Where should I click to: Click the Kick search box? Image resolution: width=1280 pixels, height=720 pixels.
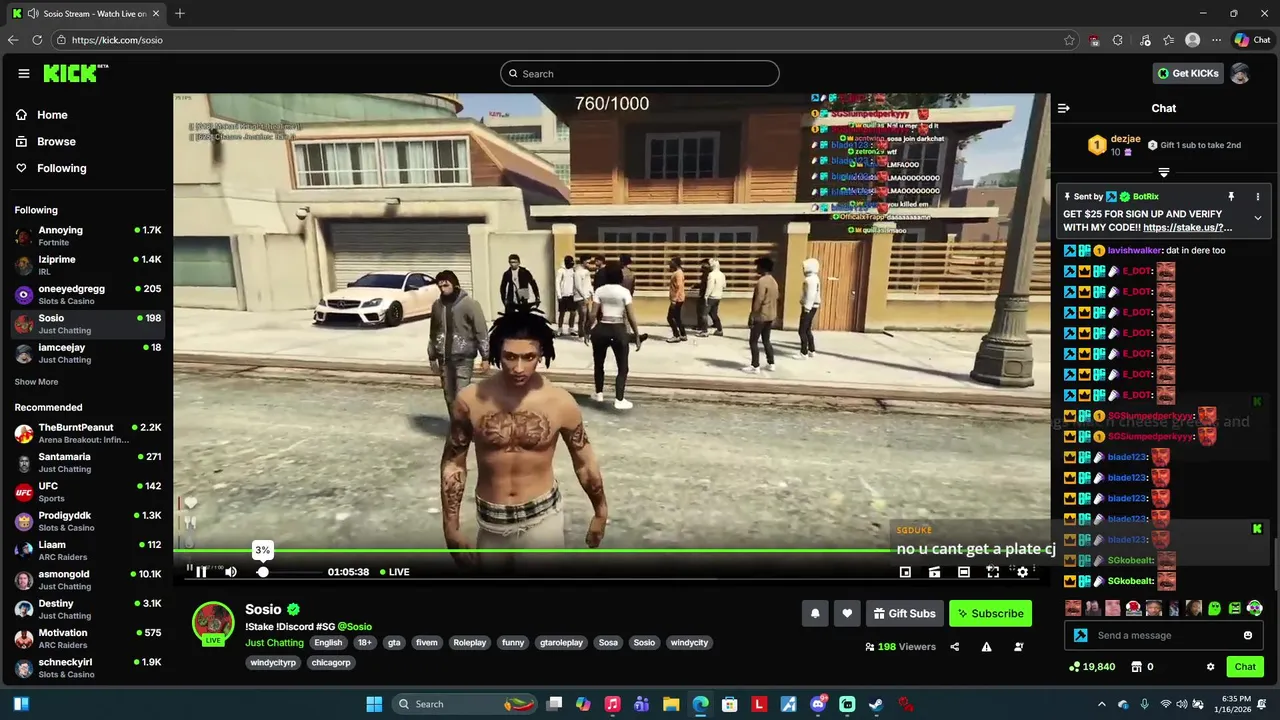pyautogui.click(x=640, y=73)
